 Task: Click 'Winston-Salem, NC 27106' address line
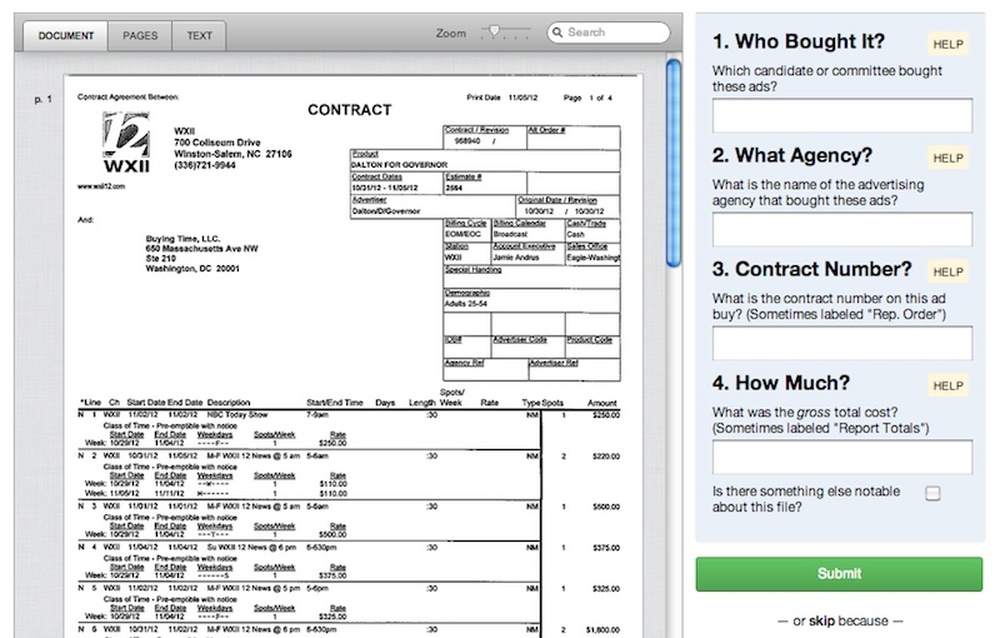pyautogui.click(x=233, y=154)
